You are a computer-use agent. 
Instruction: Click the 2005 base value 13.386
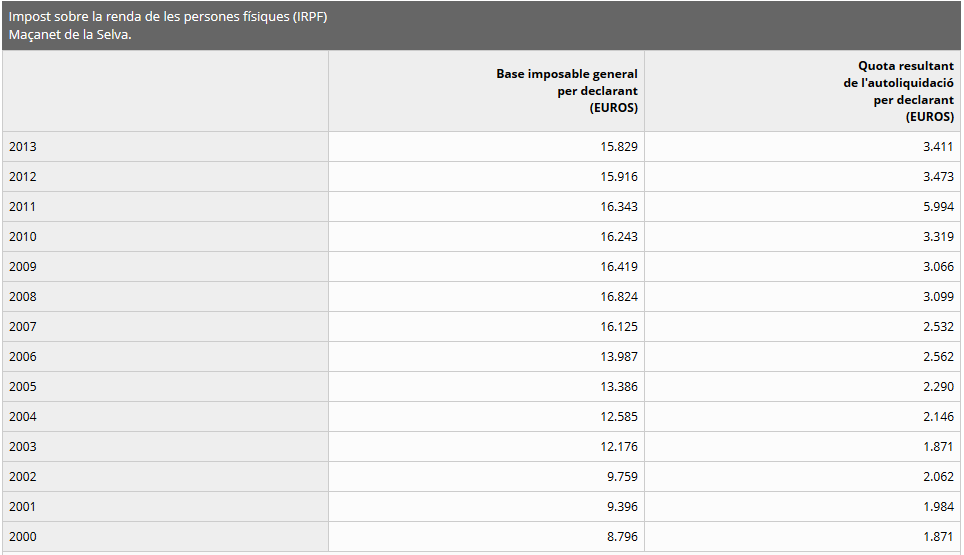coord(619,387)
